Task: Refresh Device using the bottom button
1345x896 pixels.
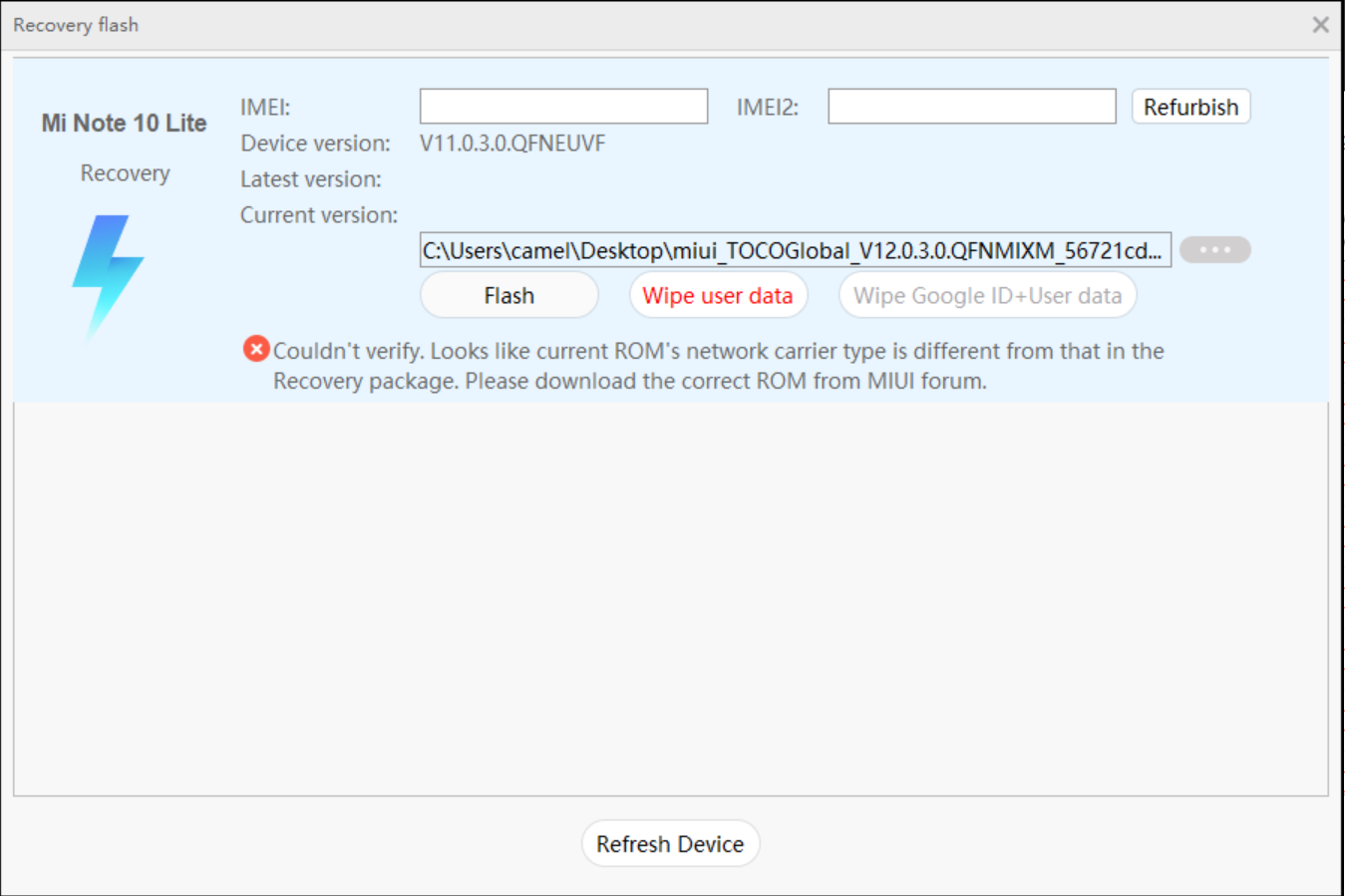Action: (670, 844)
